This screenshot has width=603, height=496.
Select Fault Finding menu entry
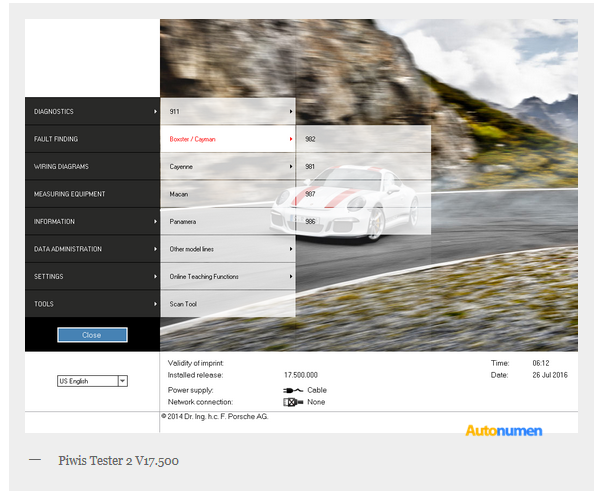click(92, 139)
